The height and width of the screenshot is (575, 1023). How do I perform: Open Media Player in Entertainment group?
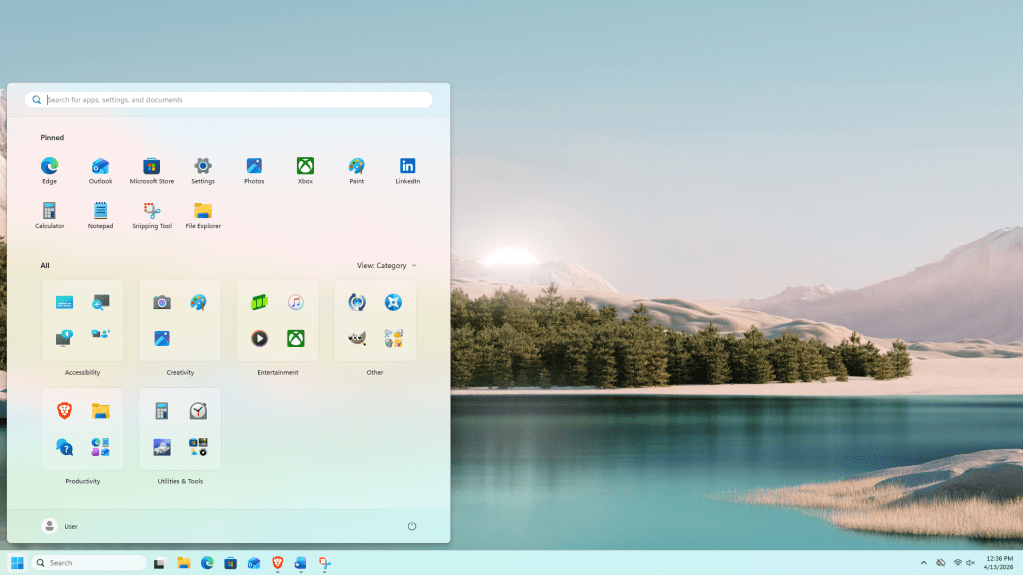(260, 338)
